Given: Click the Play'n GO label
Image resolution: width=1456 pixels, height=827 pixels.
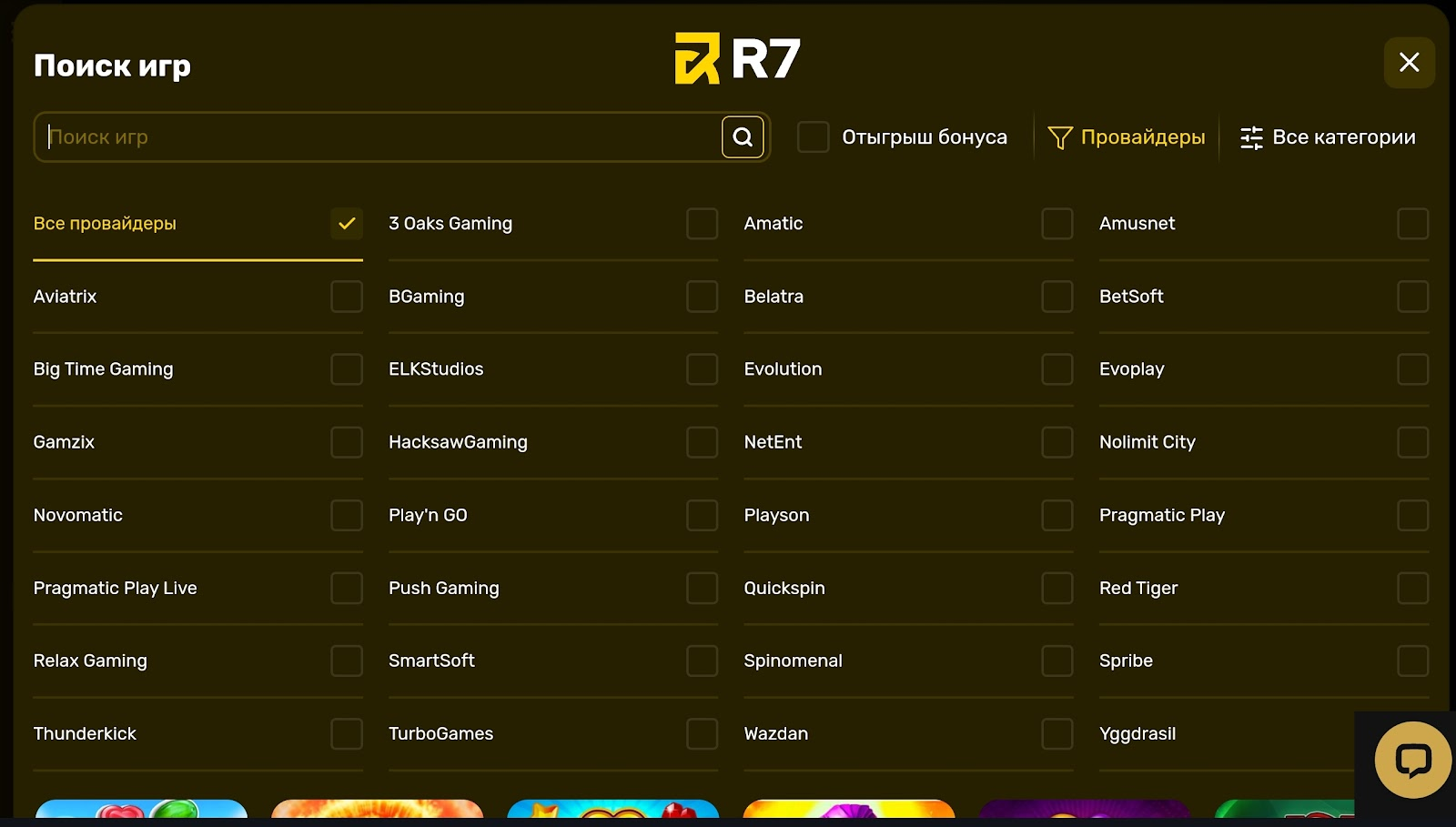Looking at the screenshot, I should coord(428,515).
